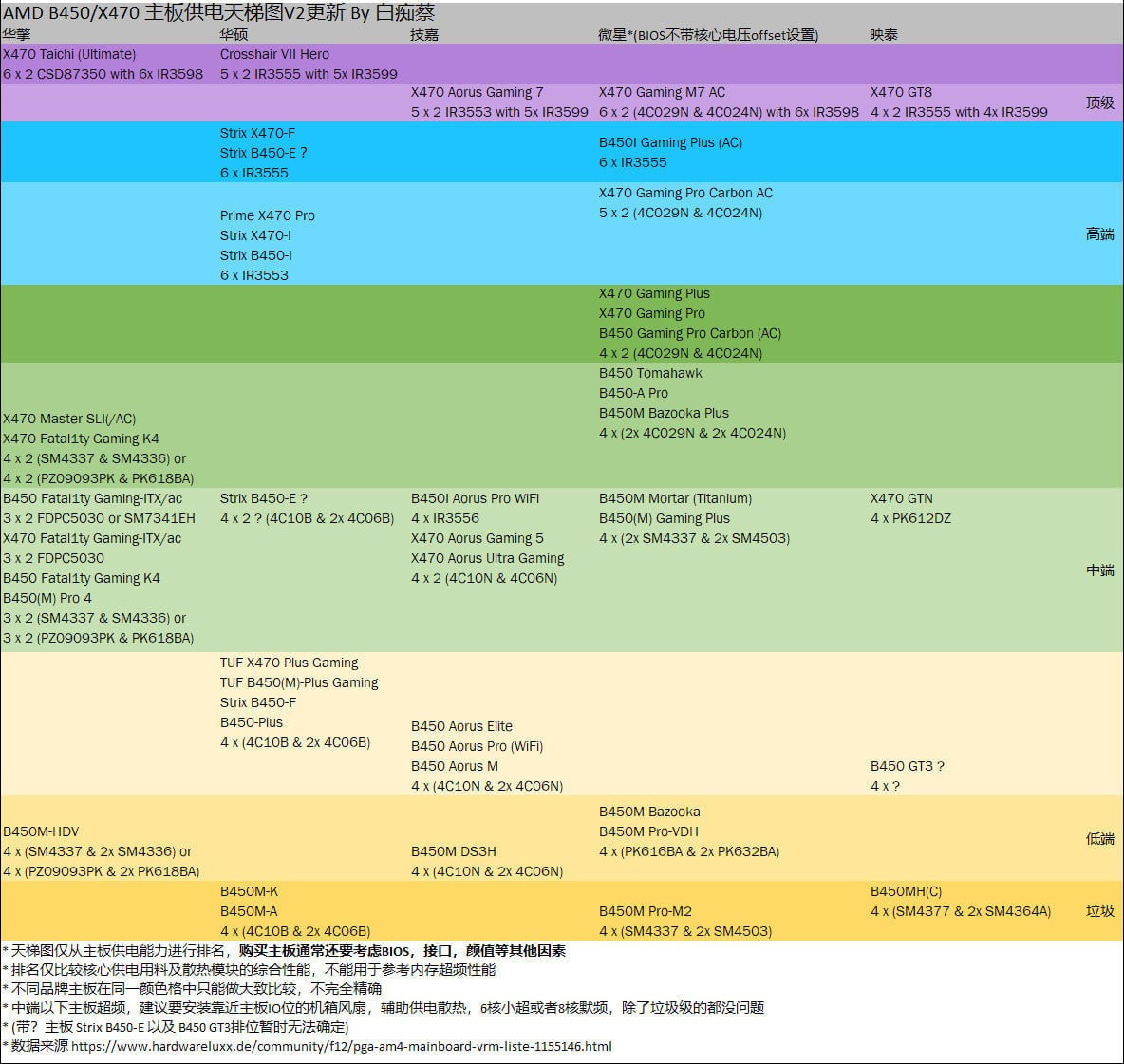This screenshot has height=1064, width=1124.
Task: Click the TUF X470 Plus Gaming entry
Action: point(290,662)
